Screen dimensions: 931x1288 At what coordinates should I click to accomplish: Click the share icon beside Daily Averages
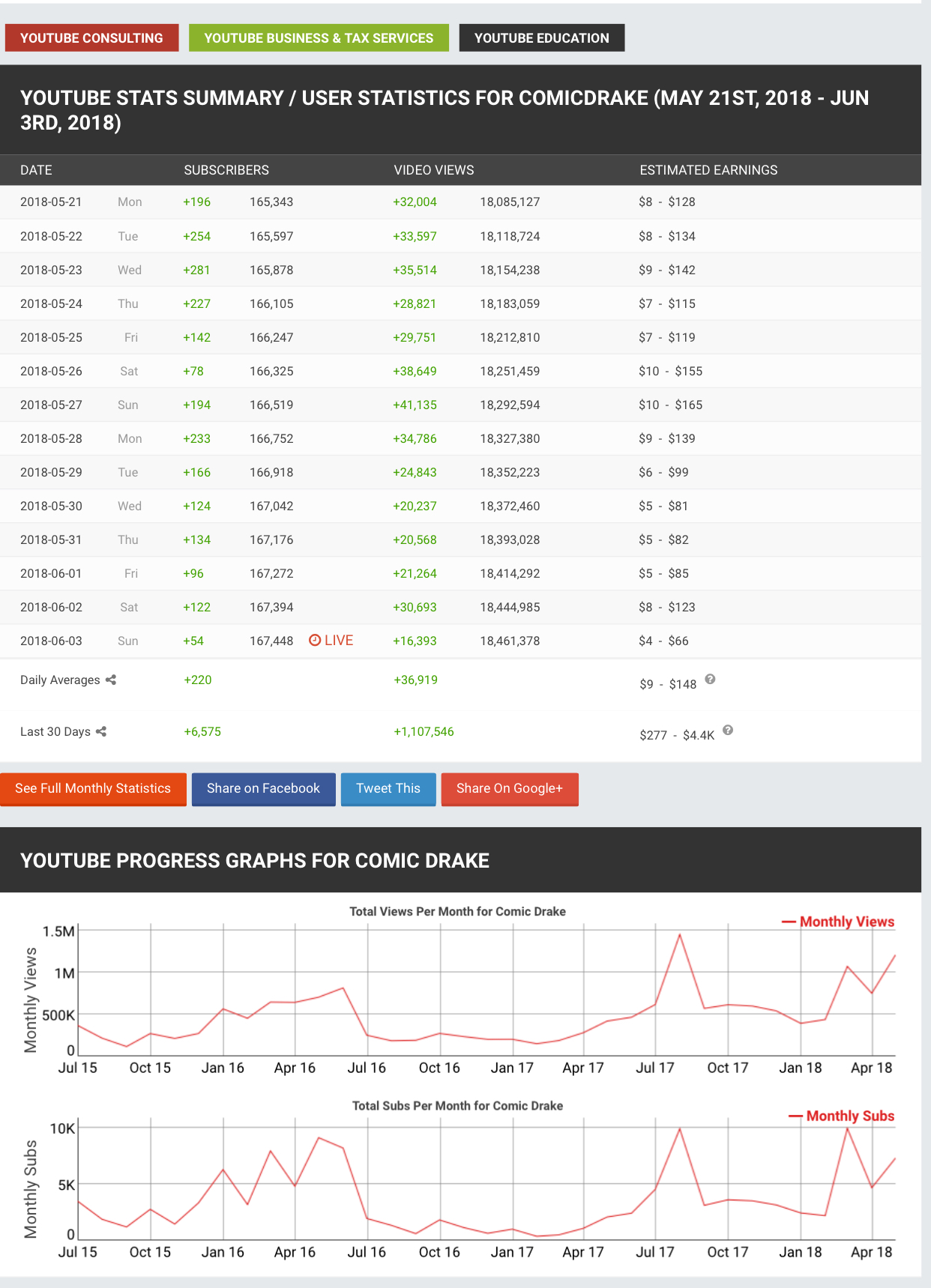point(111,680)
